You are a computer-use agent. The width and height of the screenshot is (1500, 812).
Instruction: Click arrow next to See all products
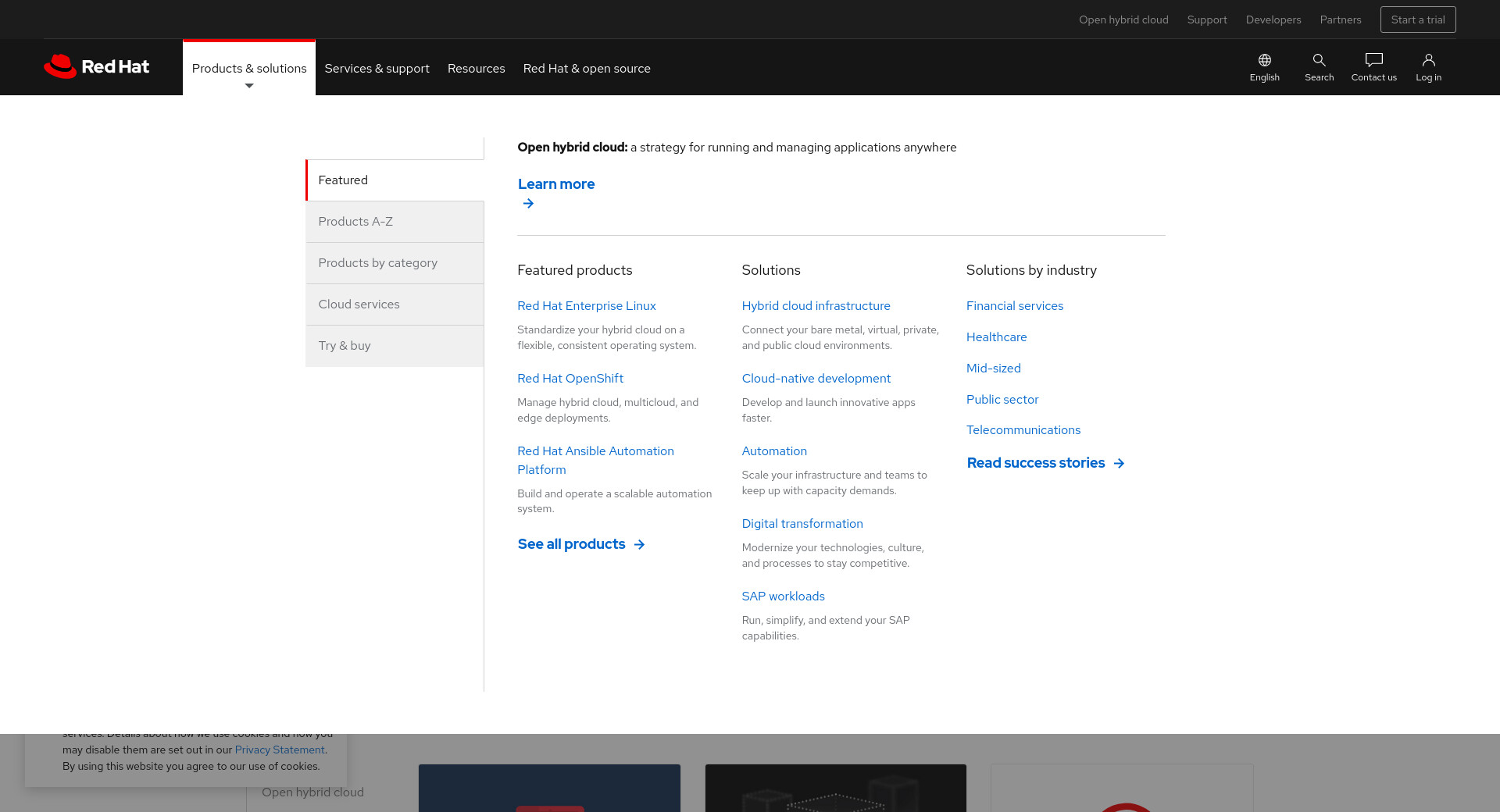(639, 545)
